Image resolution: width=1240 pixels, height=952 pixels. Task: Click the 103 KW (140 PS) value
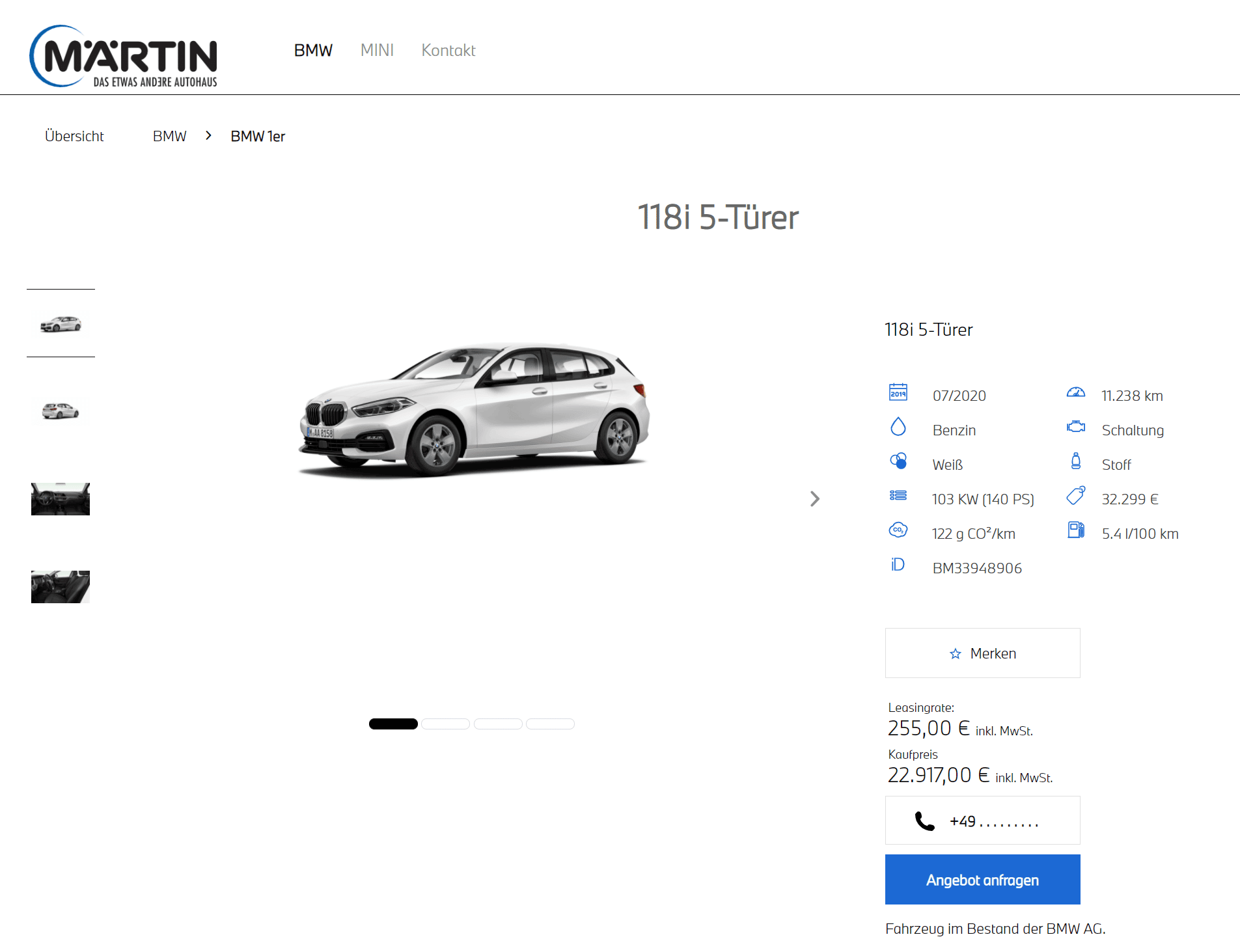[983, 499]
